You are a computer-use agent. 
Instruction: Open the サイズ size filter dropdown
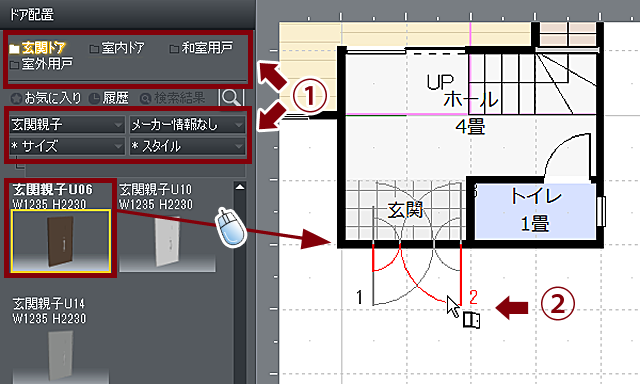point(67,146)
